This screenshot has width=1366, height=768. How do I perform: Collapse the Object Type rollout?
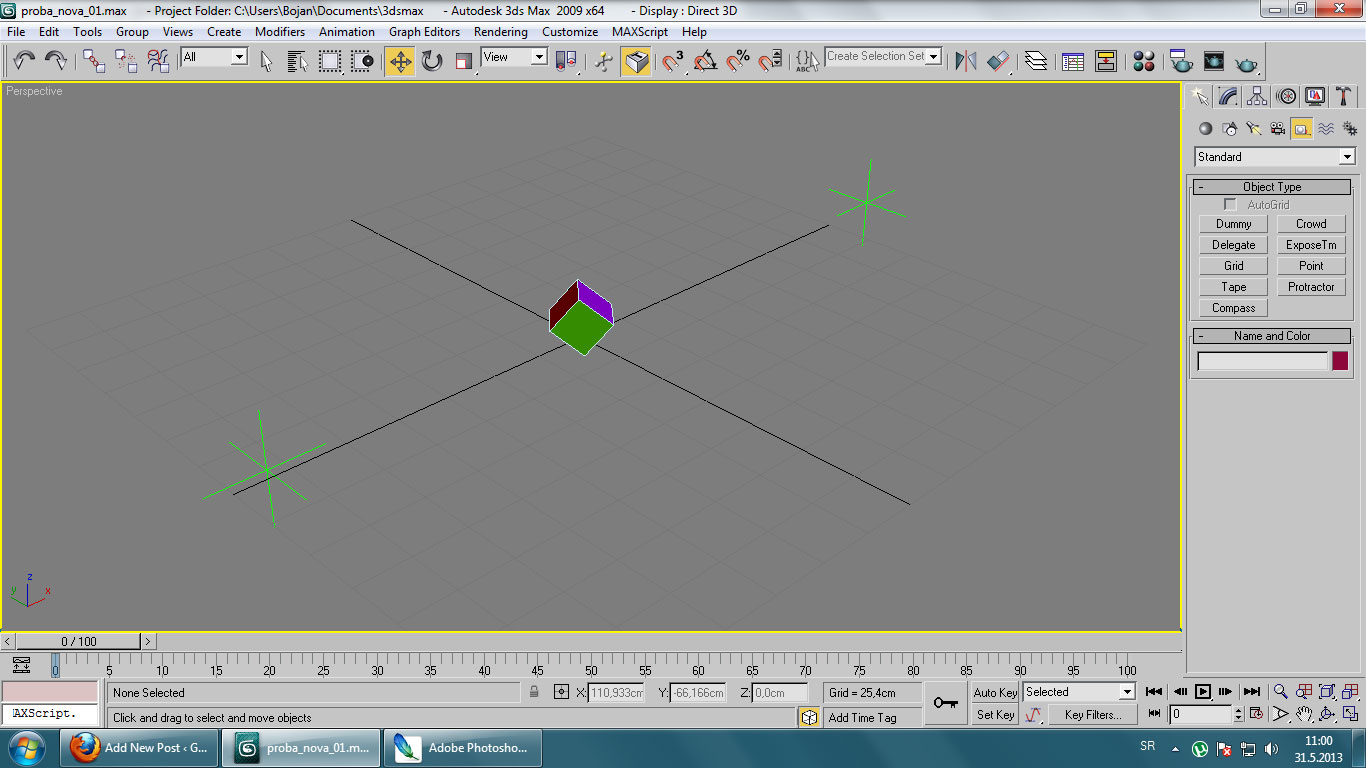(x=1272, y=187)
